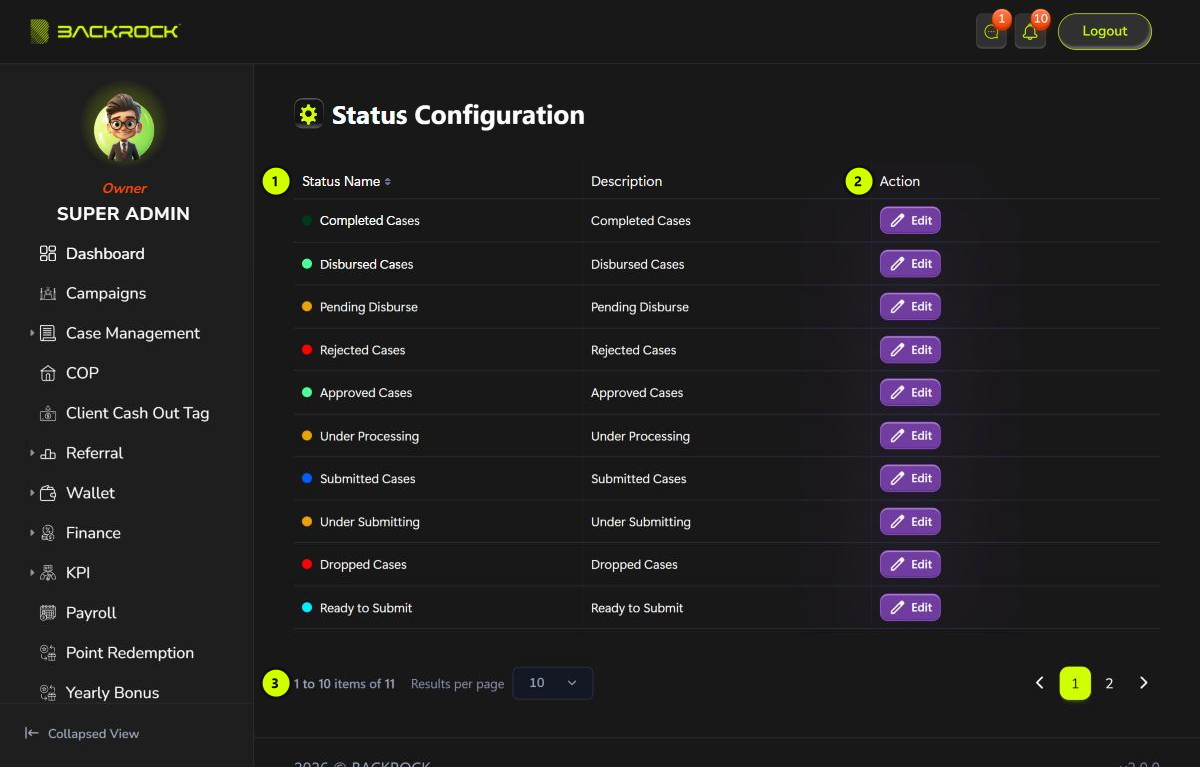Click 'Dropped Cases' status name cell
This screenshot has width=1200, height=767.
tap(363, 565)
